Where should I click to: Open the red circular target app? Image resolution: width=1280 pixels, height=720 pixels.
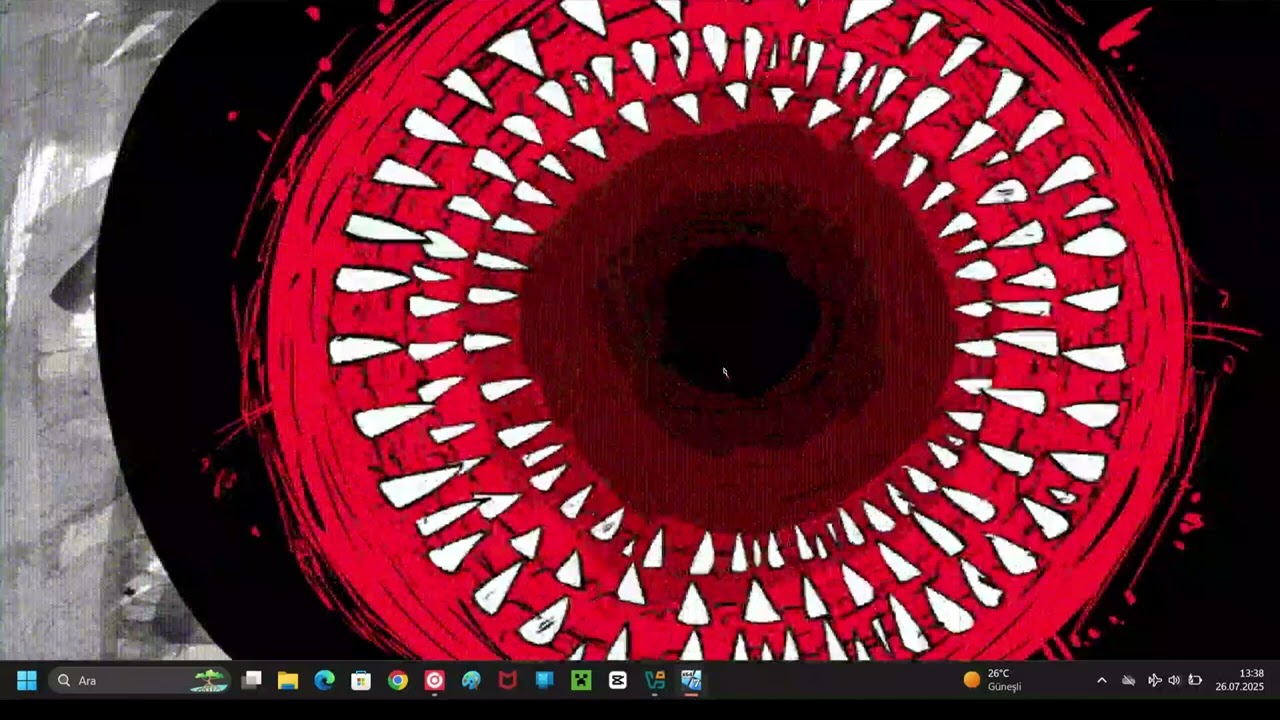tap(434, 681)
